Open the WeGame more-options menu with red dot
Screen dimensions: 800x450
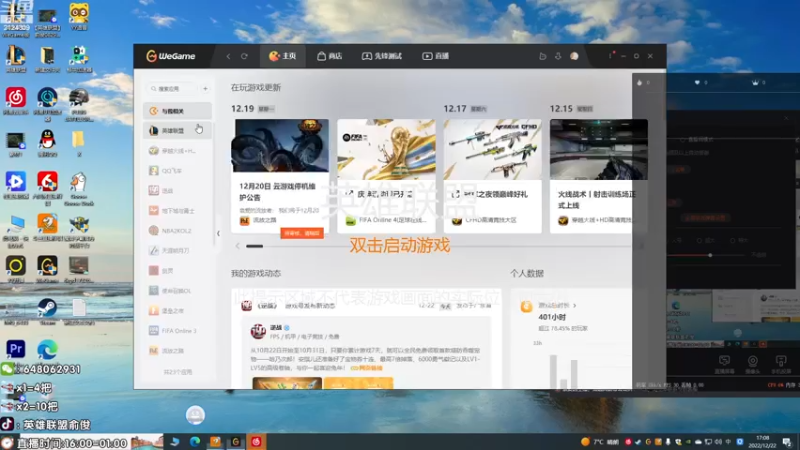[611, 55]
